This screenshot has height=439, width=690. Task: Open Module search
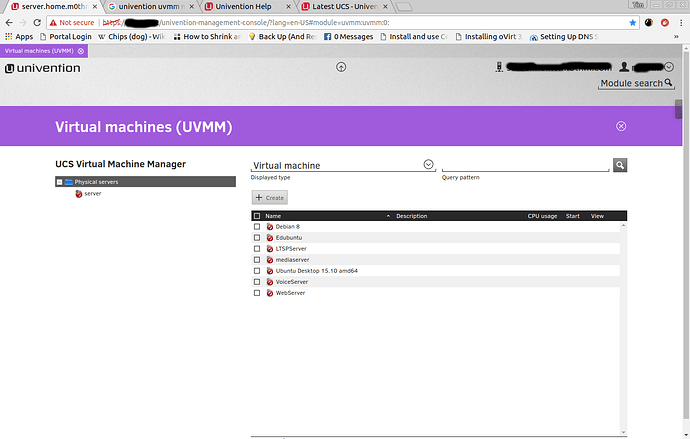coord(636,83)
